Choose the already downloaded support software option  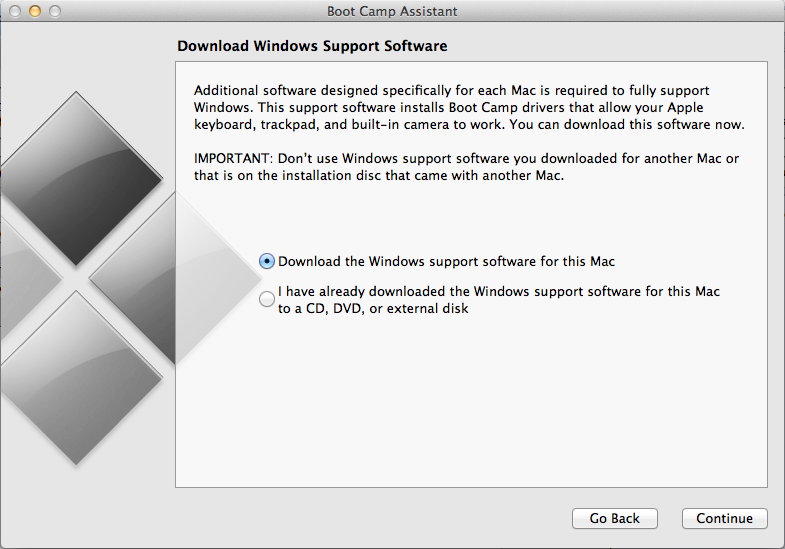[267, 299]
